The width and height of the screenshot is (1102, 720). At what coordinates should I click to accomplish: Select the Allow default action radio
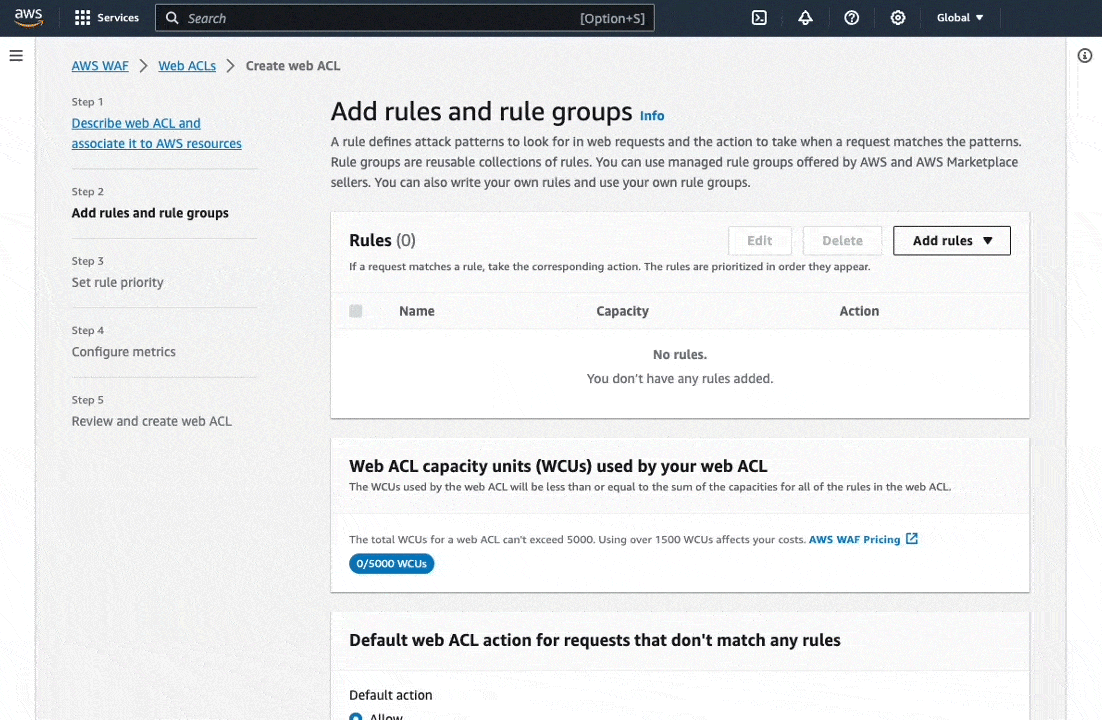[x=356, y=716]
